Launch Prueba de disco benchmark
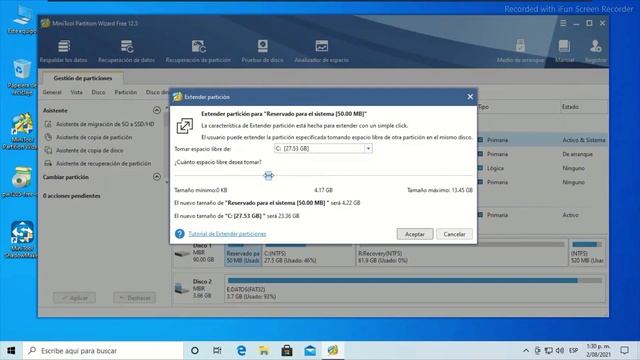This screenshot has width=640, height=360. tap(262, 51)
